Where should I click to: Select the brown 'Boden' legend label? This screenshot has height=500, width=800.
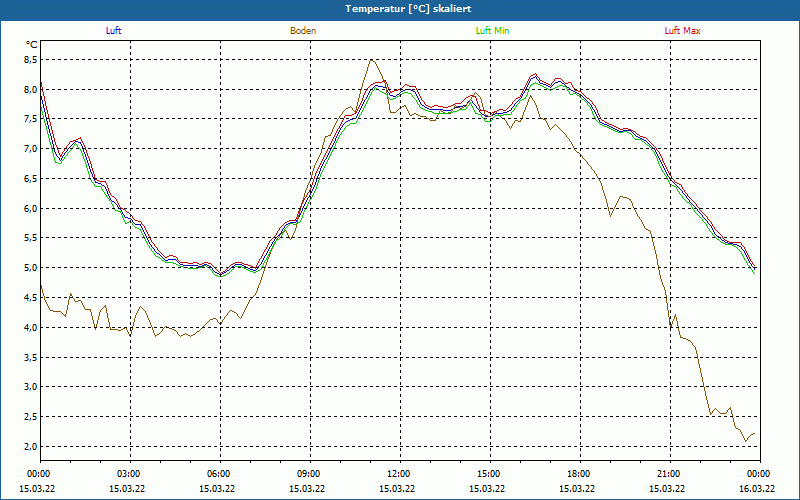(303, 31)
